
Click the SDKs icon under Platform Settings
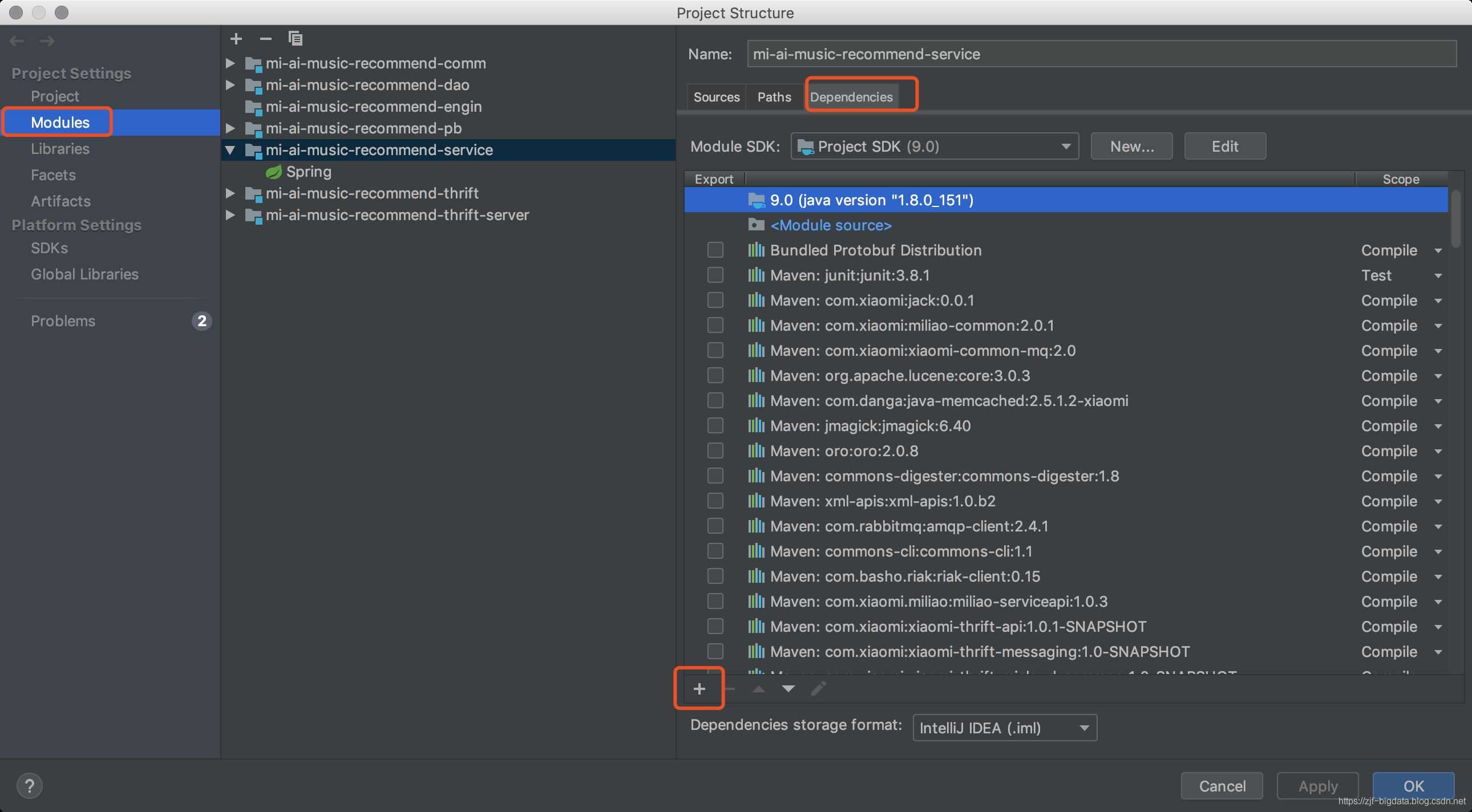[x=48, y=248]
